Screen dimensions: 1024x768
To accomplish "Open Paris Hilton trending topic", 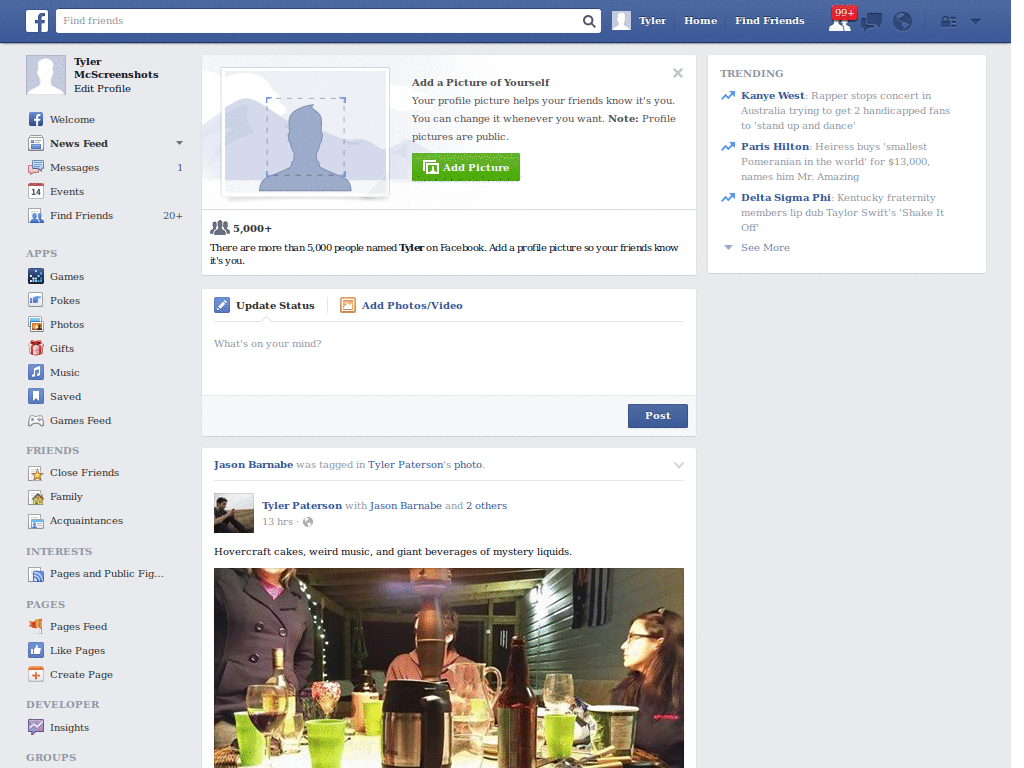I will pyautogui.click(x=775, y=146).
